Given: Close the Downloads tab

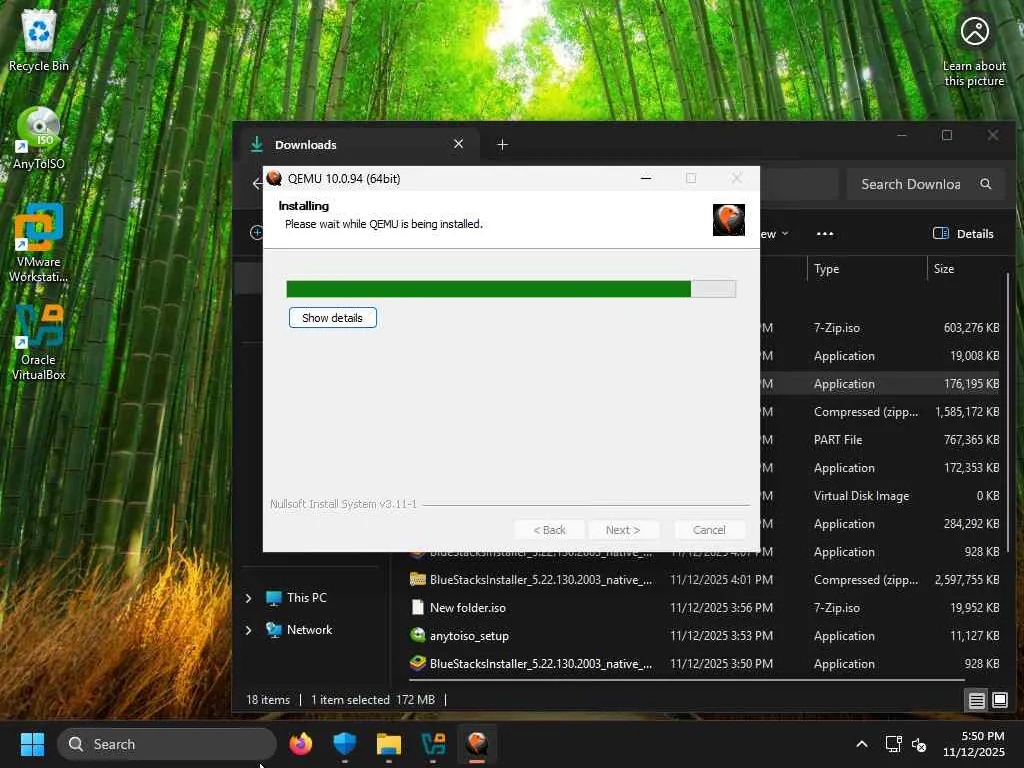Looking at the screenshot, I should [x=458, y=144].
